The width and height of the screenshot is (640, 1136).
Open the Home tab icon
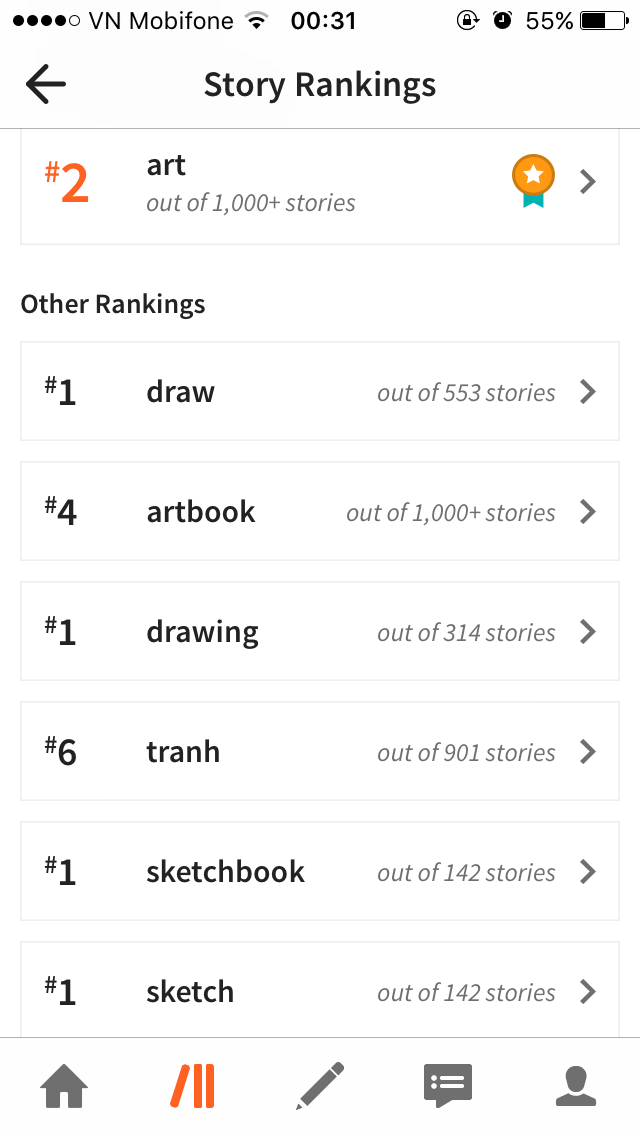(64, 1086)
